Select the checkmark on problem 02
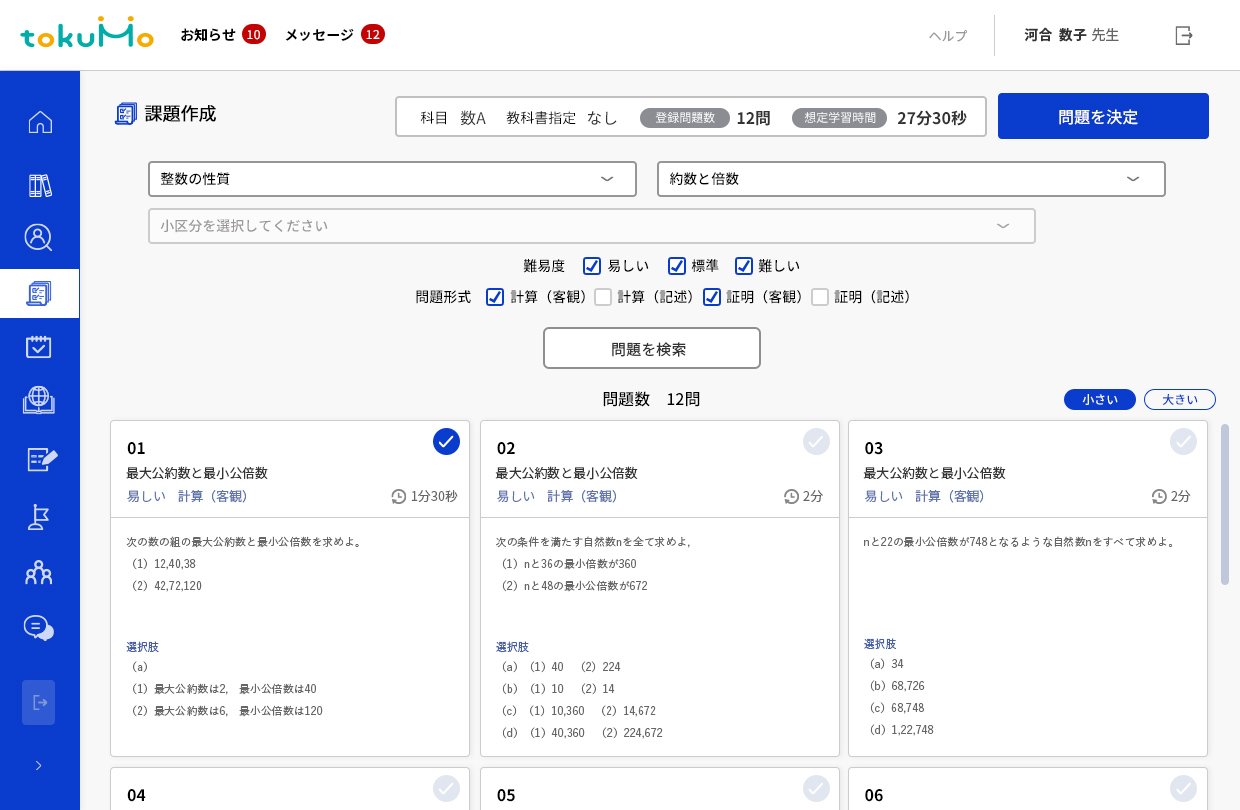The width and height of the screenshot is (1240, 810). point(816,441)
